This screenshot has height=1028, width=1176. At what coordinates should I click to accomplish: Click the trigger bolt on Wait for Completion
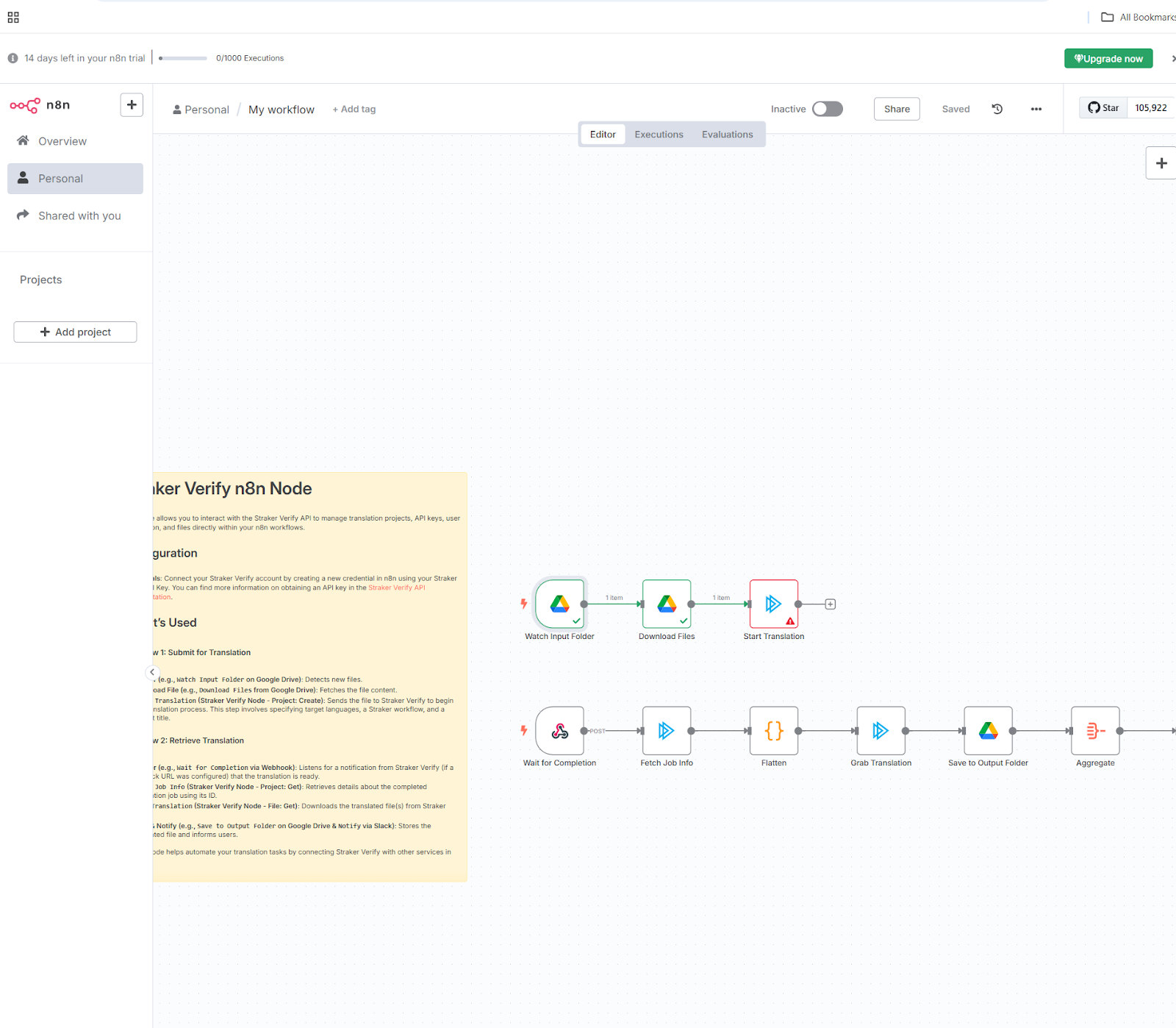click(x=524, y=730)
